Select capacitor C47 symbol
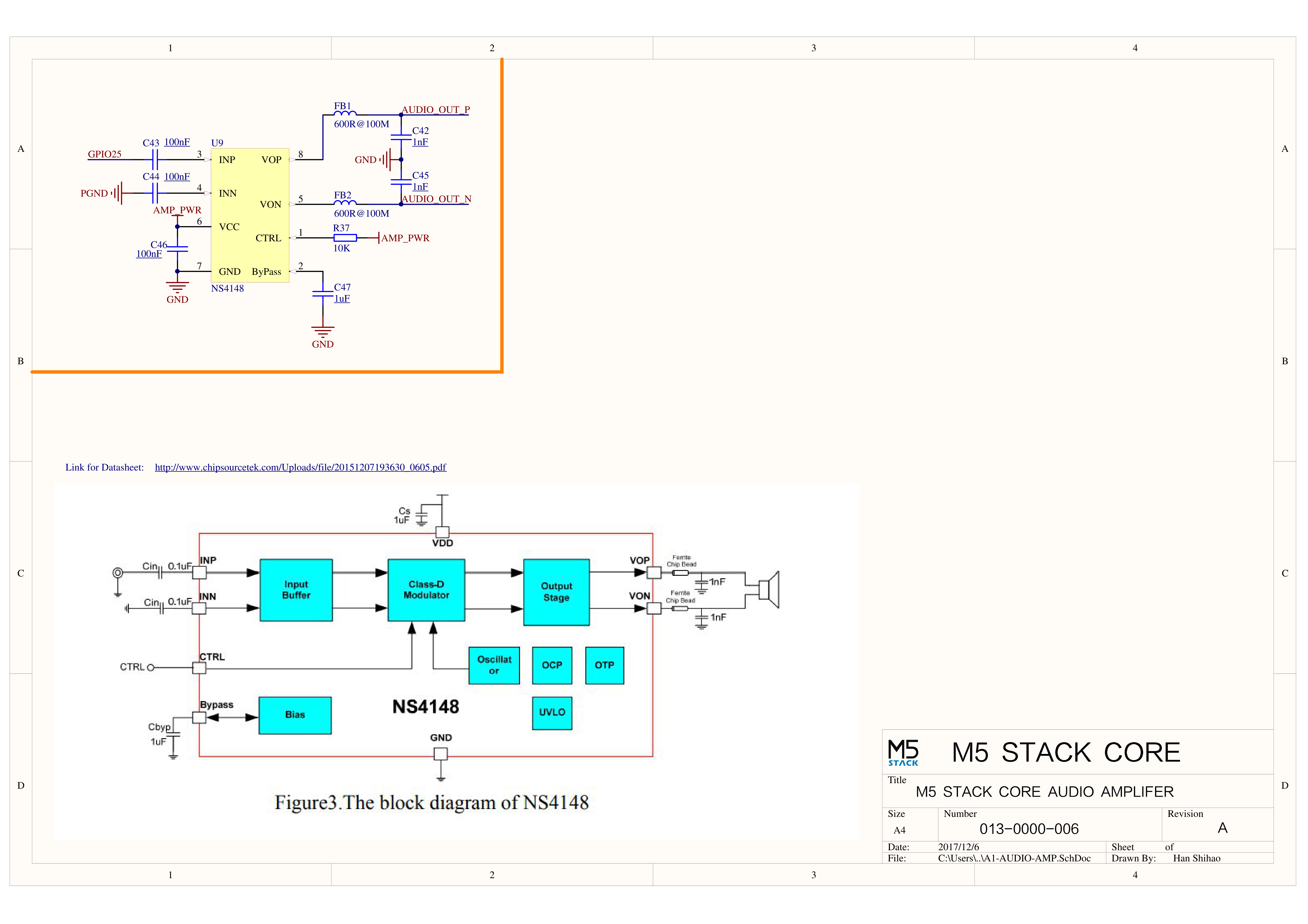This screenshot has width=1308, height=924. 323,293
